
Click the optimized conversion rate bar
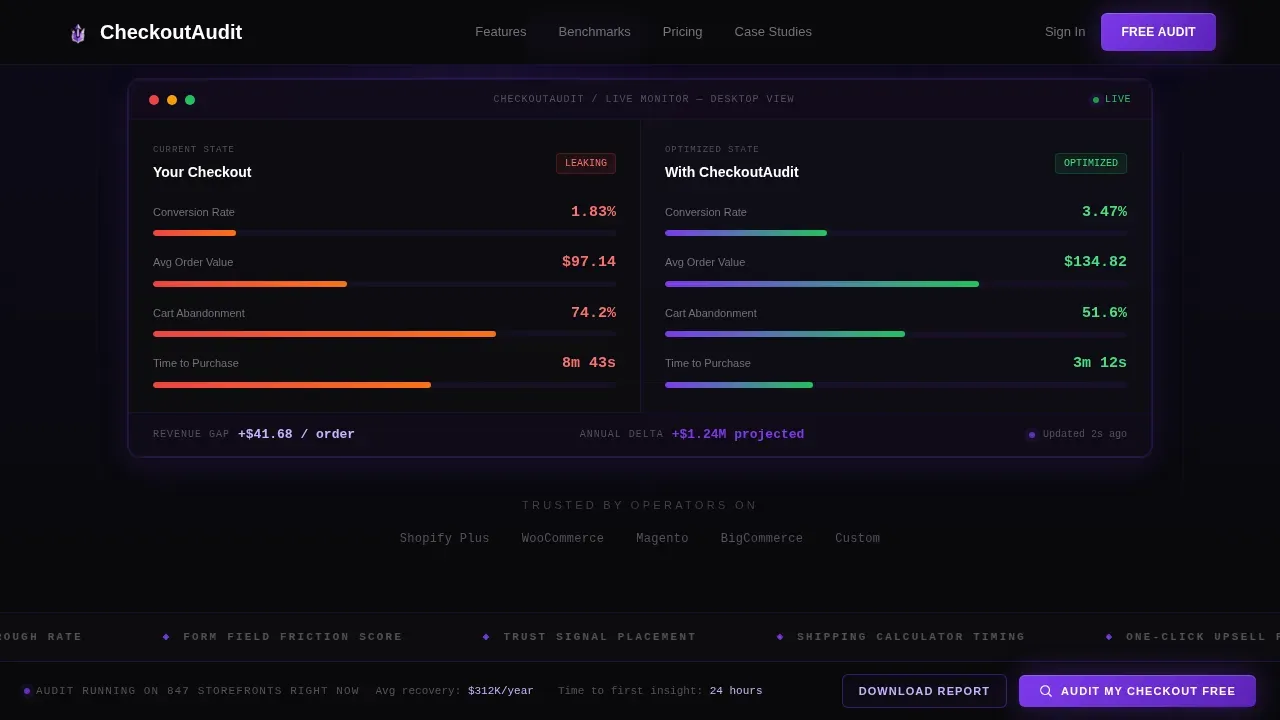[x=896, y=233]
